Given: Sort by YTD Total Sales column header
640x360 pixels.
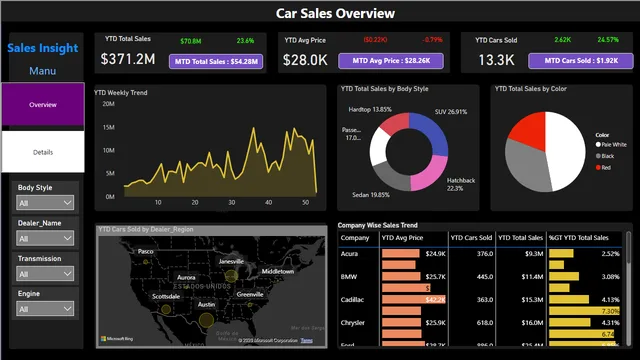Looking at the screenshot, I should (x=520, y=238).
